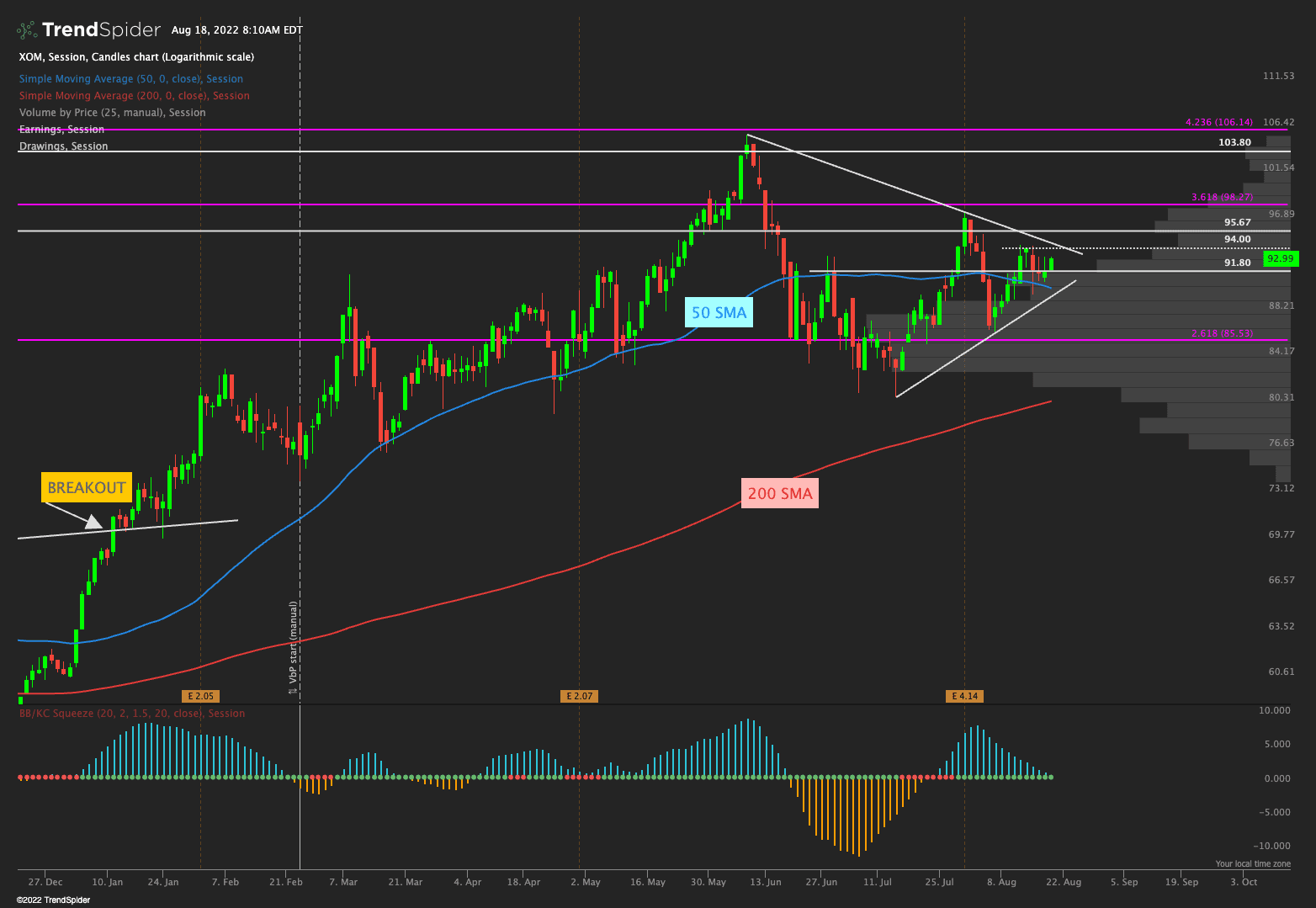
Task: Click the VbP start (manual) marker
Action: [x=293, y=647]
